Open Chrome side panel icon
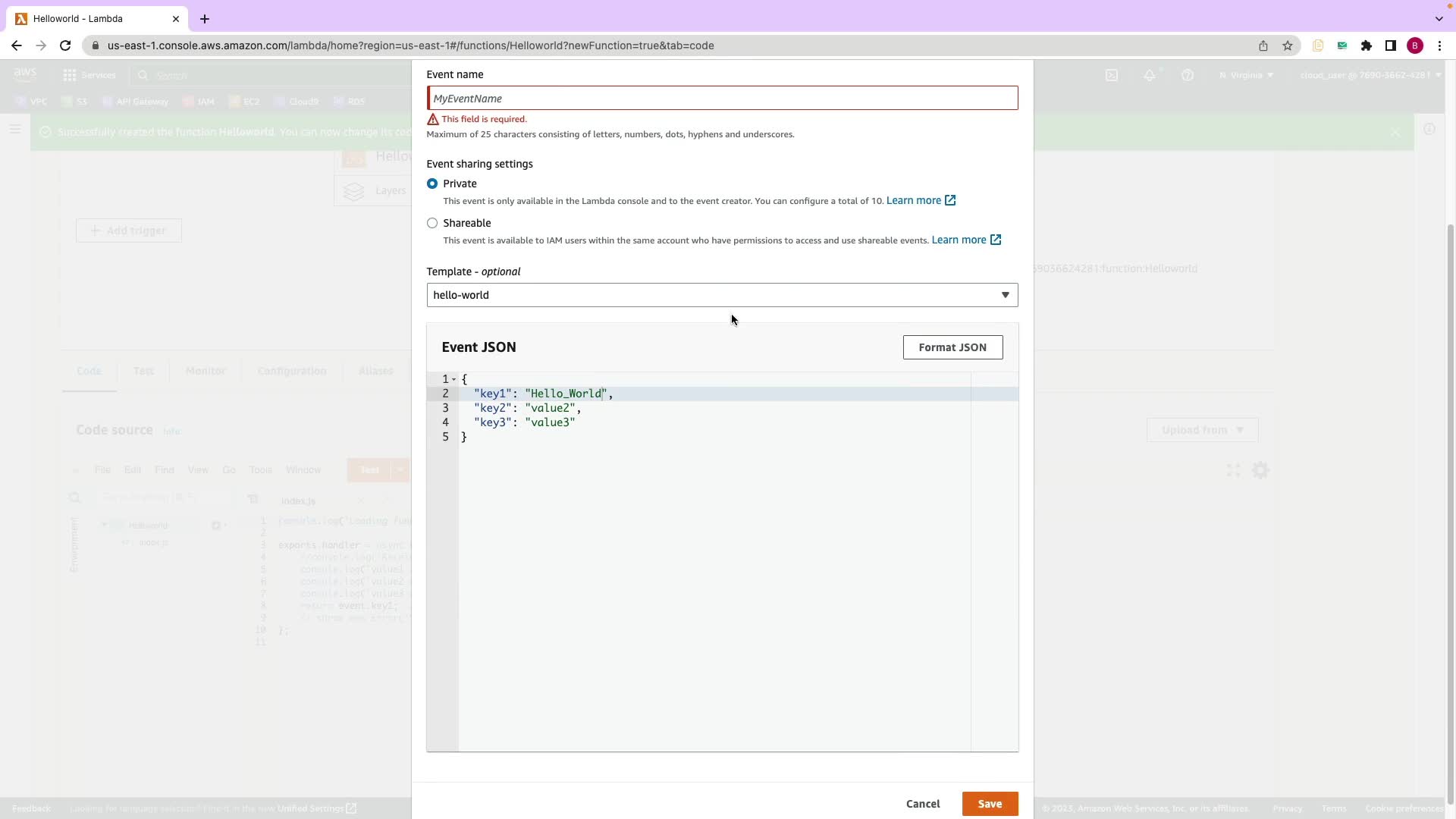Screen dimensions: 1456x819 pyautogui.click(x=1391, y=45)
